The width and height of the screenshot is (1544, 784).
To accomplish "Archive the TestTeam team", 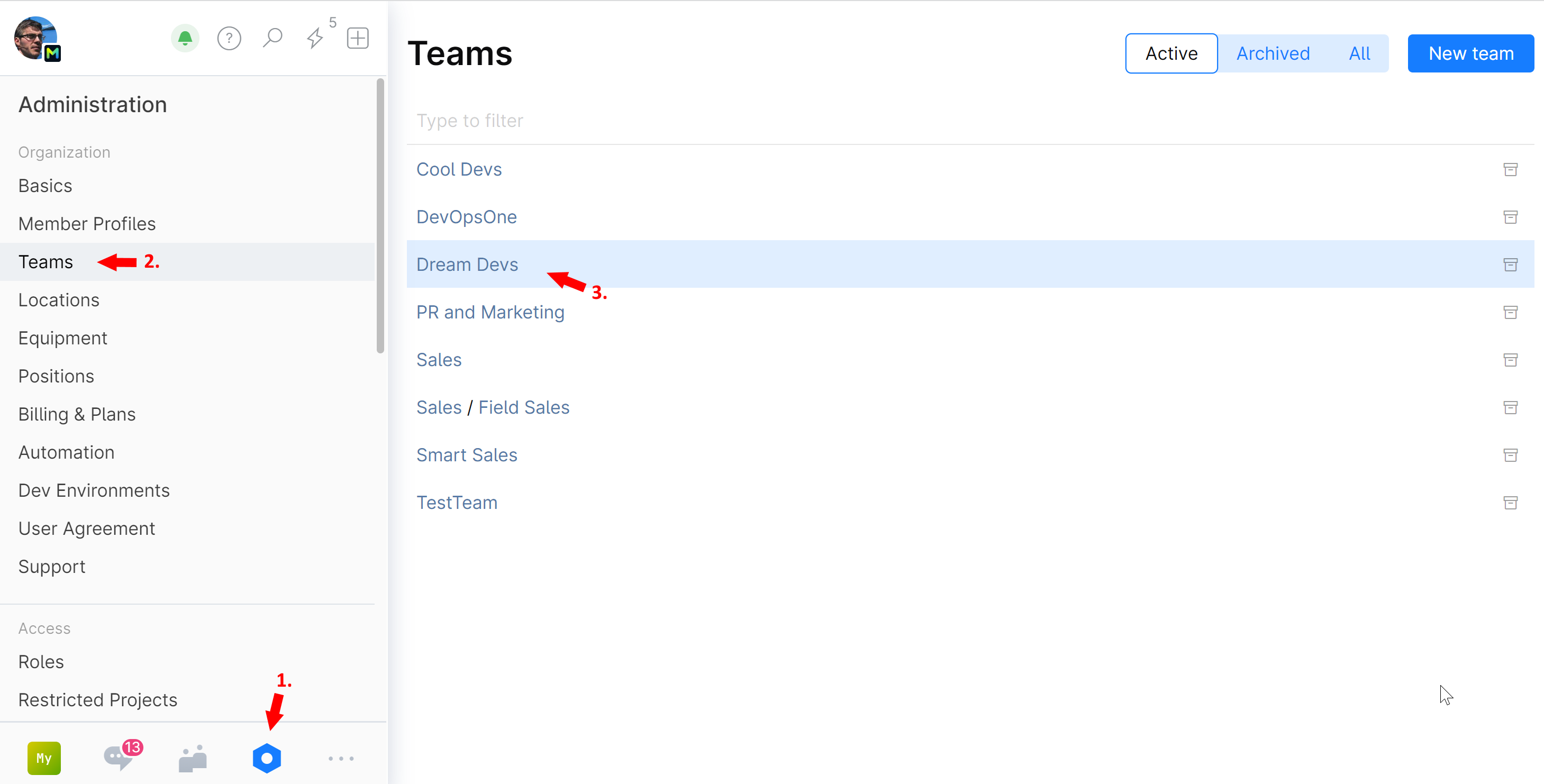I will [1511, 503].
